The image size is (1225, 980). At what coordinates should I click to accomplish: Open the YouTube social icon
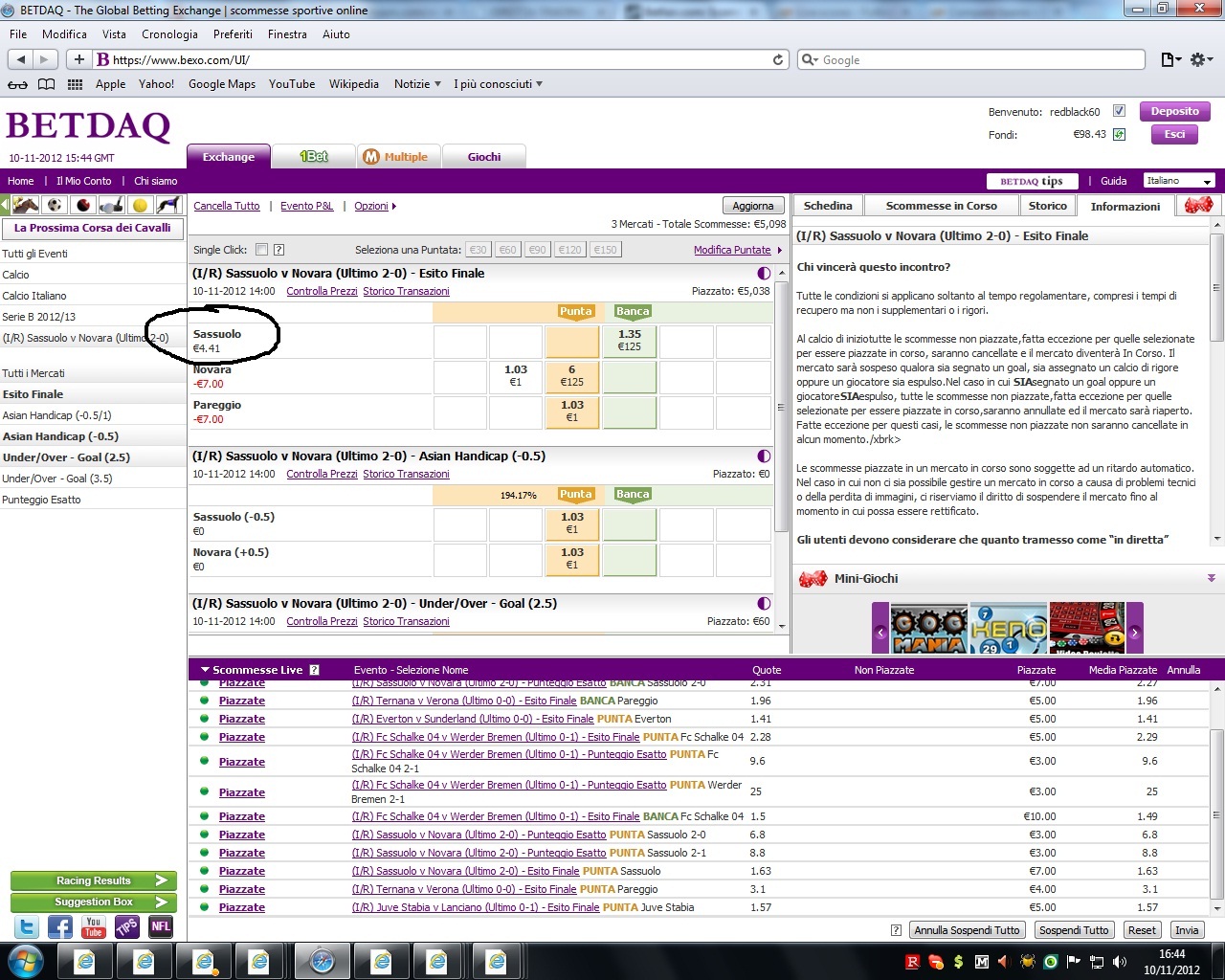pos(93,926)
